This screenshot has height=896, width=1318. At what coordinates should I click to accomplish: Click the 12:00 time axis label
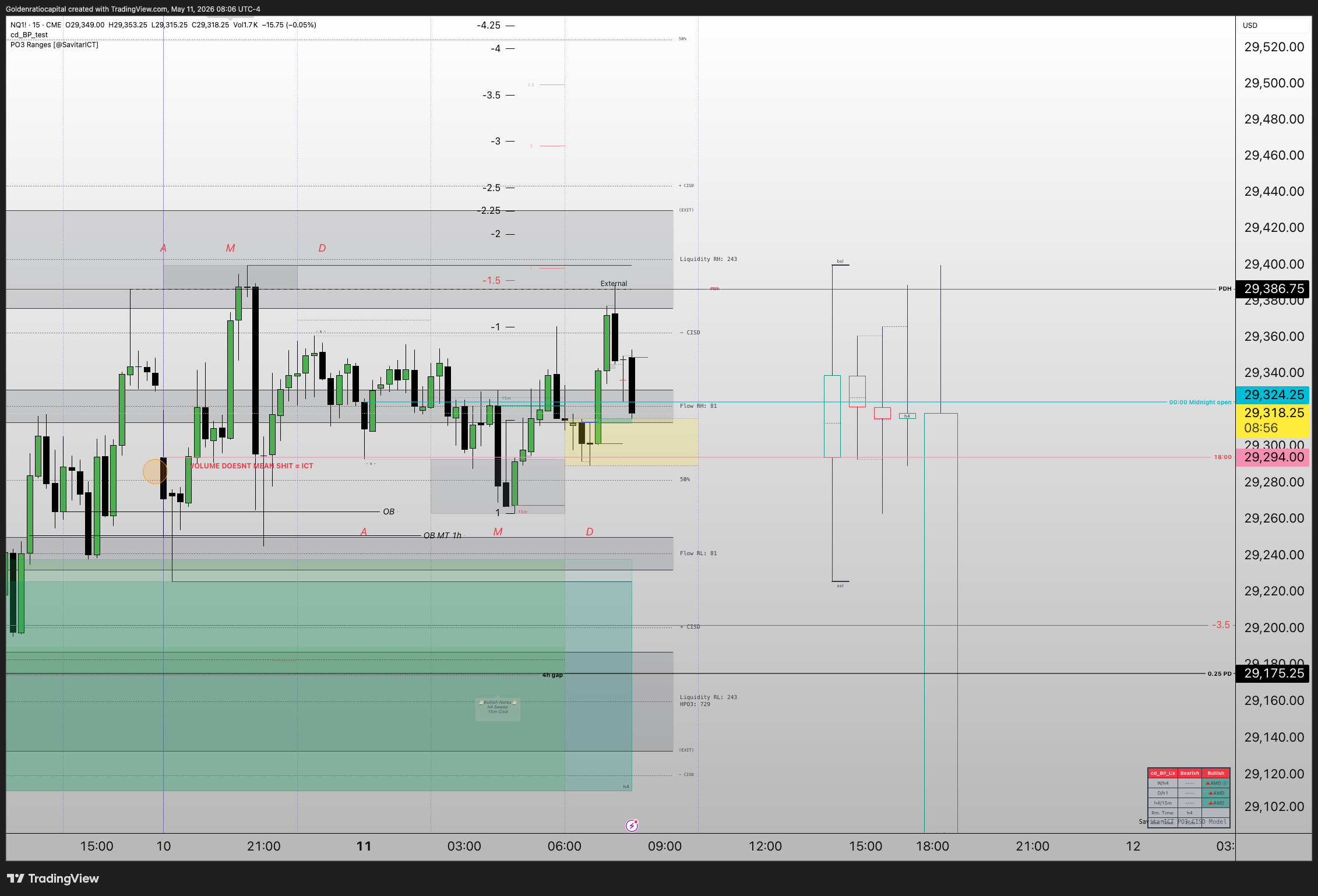[x=765, y=846]
